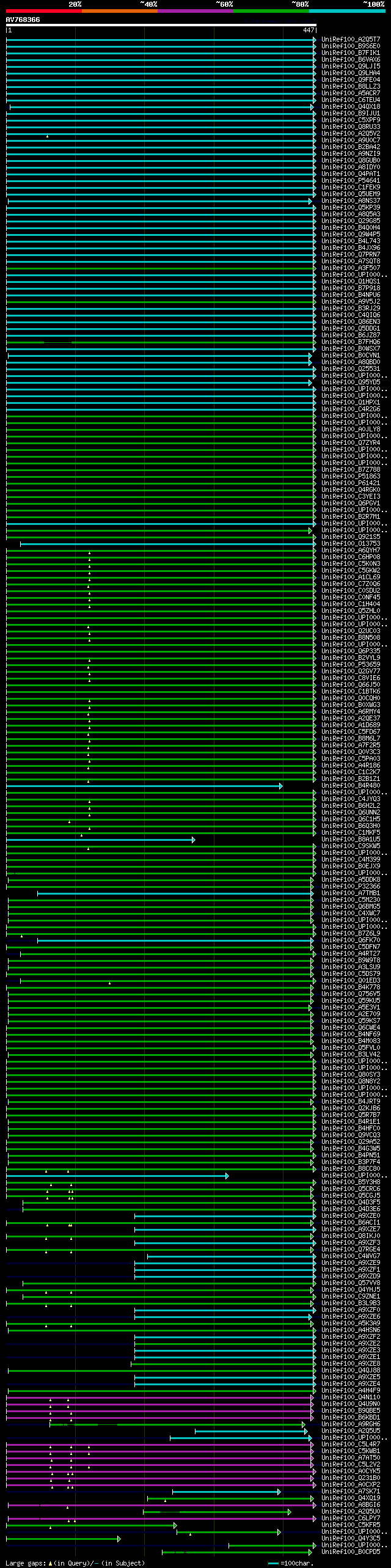Select UniRef100_A9RGH6 hit label
This screenshot has height=1568, width=391.
(x=351, y=1424)
